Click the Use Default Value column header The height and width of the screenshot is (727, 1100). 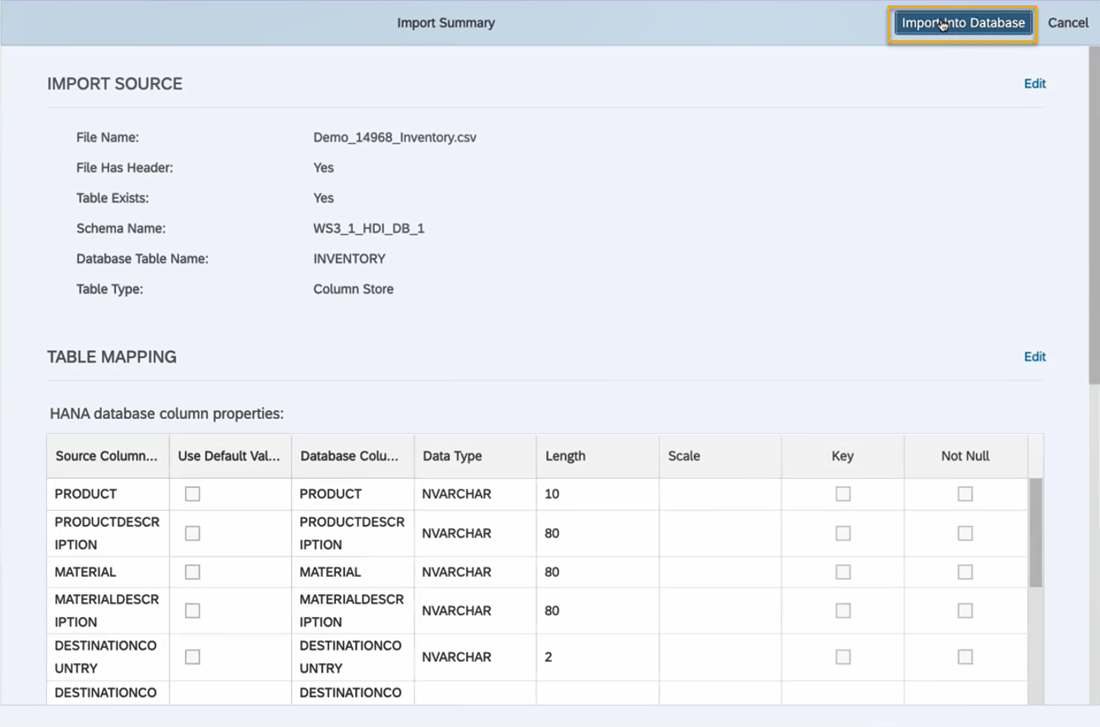coord(230,456)
